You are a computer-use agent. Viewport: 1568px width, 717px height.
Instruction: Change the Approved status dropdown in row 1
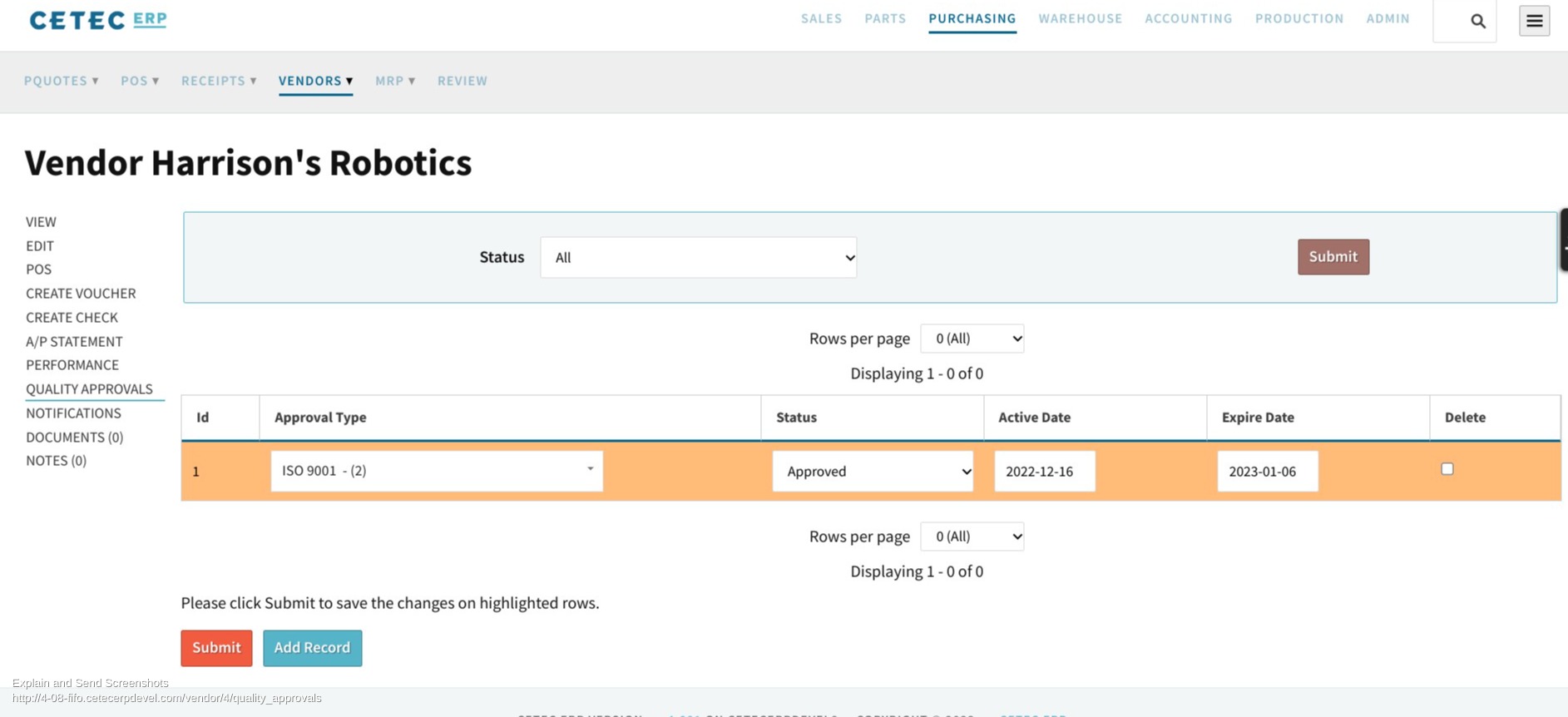[x=873, y=472]
